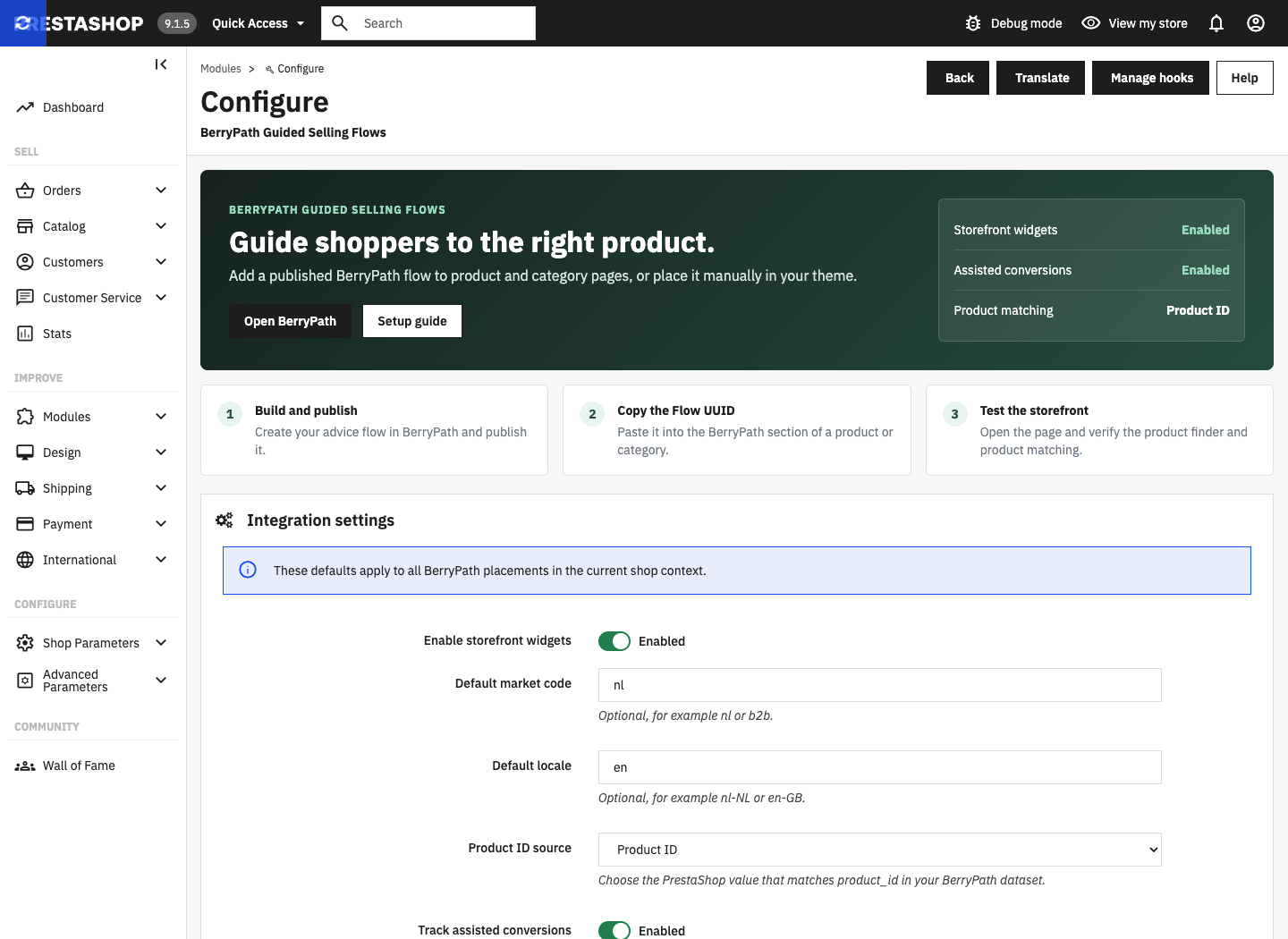
Task: Click the Back button
Action: [958, 78]
